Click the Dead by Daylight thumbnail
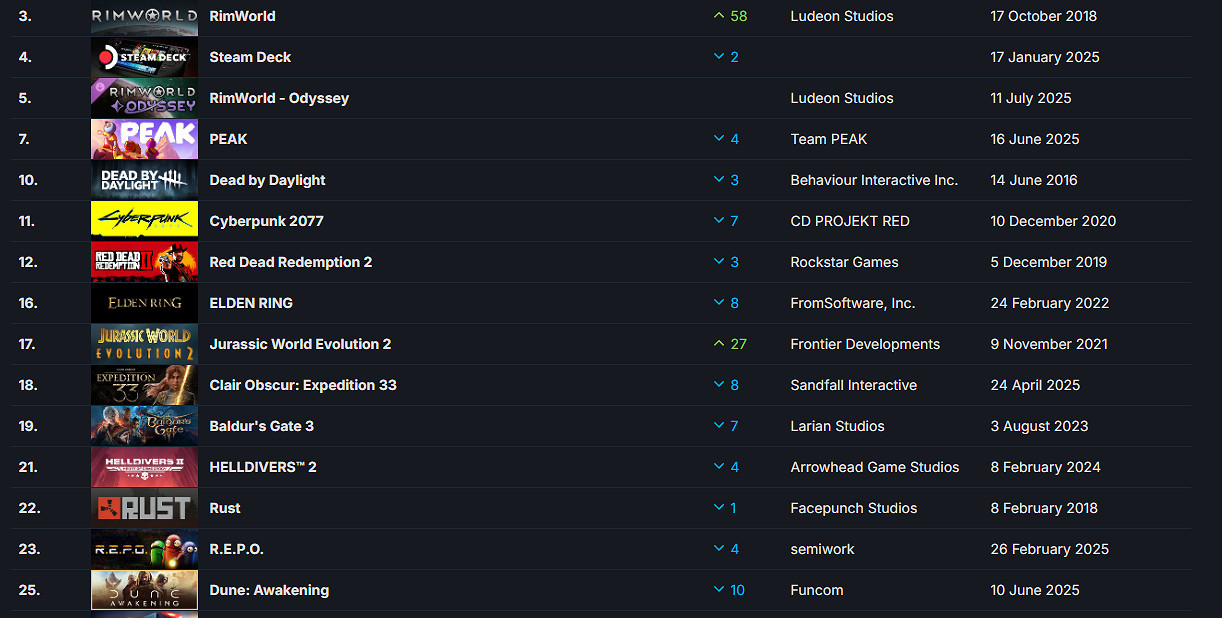Screen dimensions: 1222x618 tap(144, 180)
